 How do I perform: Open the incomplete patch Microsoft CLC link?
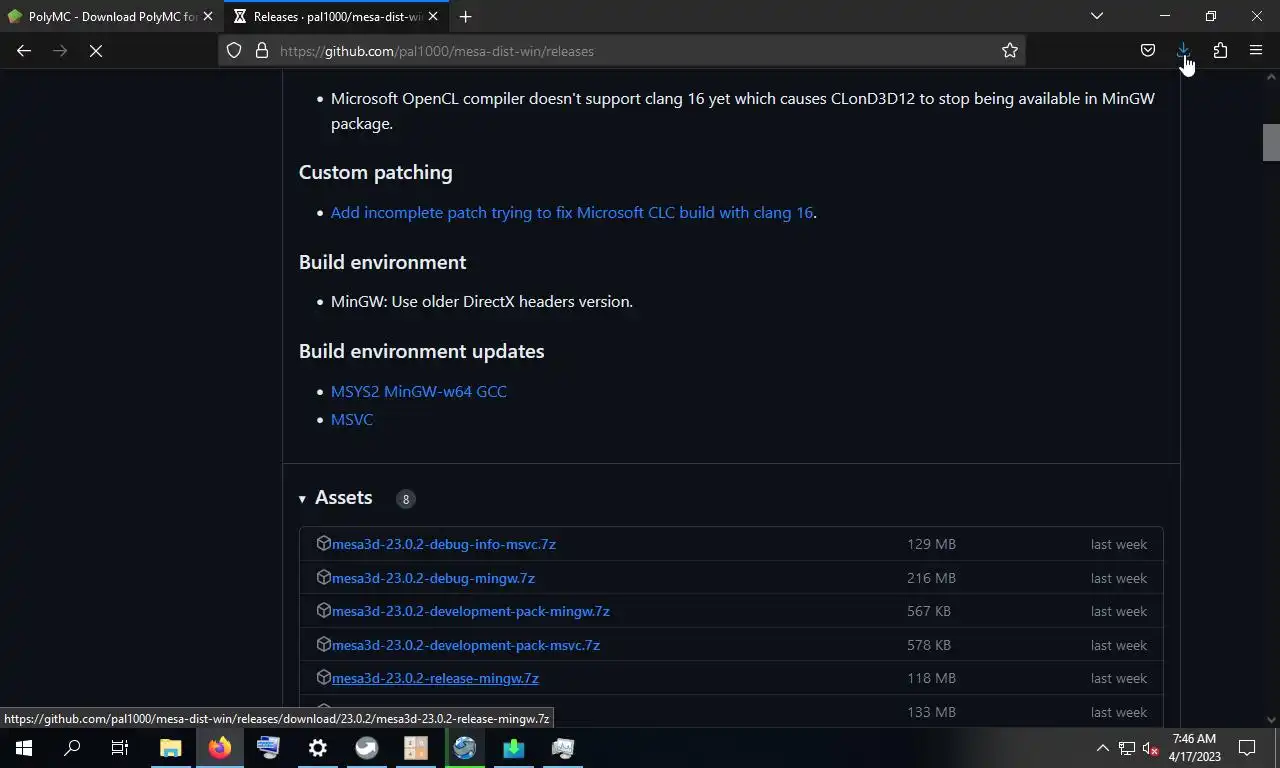coord(571,213)
